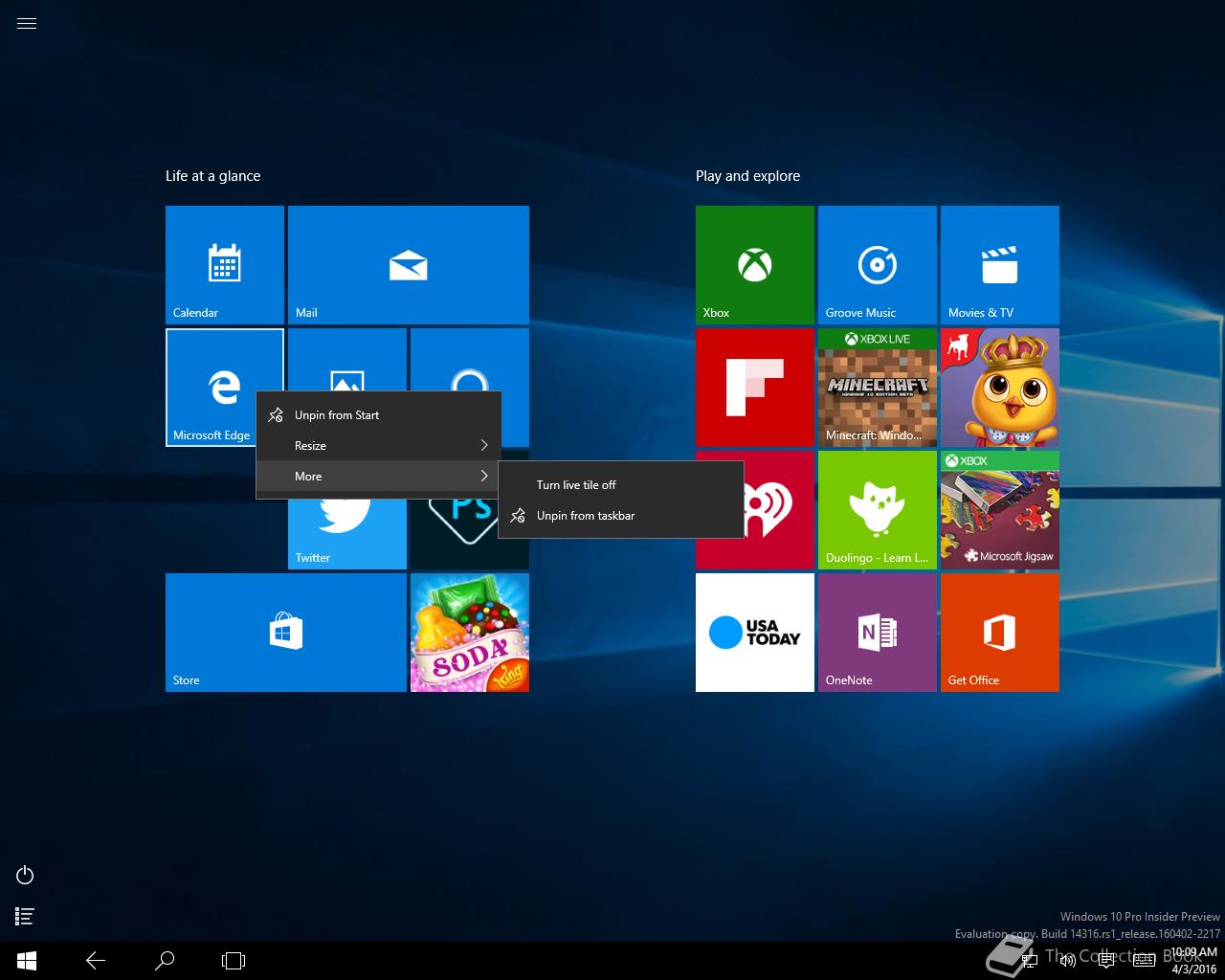
Task: Open the Mail tile
Action: tap(409, 265)
